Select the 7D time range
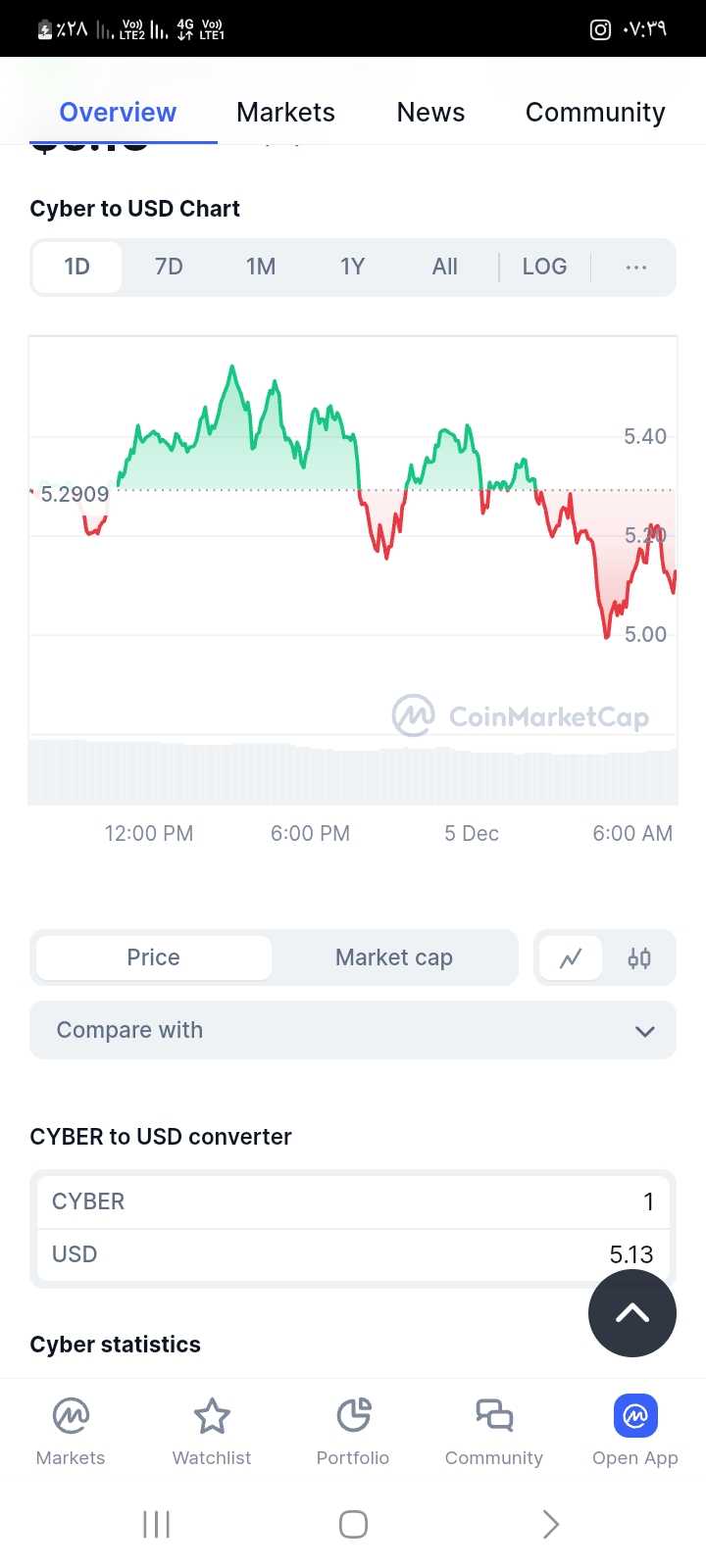Image resolution: width=706 pixels, height=1568 pixels. 169,267
